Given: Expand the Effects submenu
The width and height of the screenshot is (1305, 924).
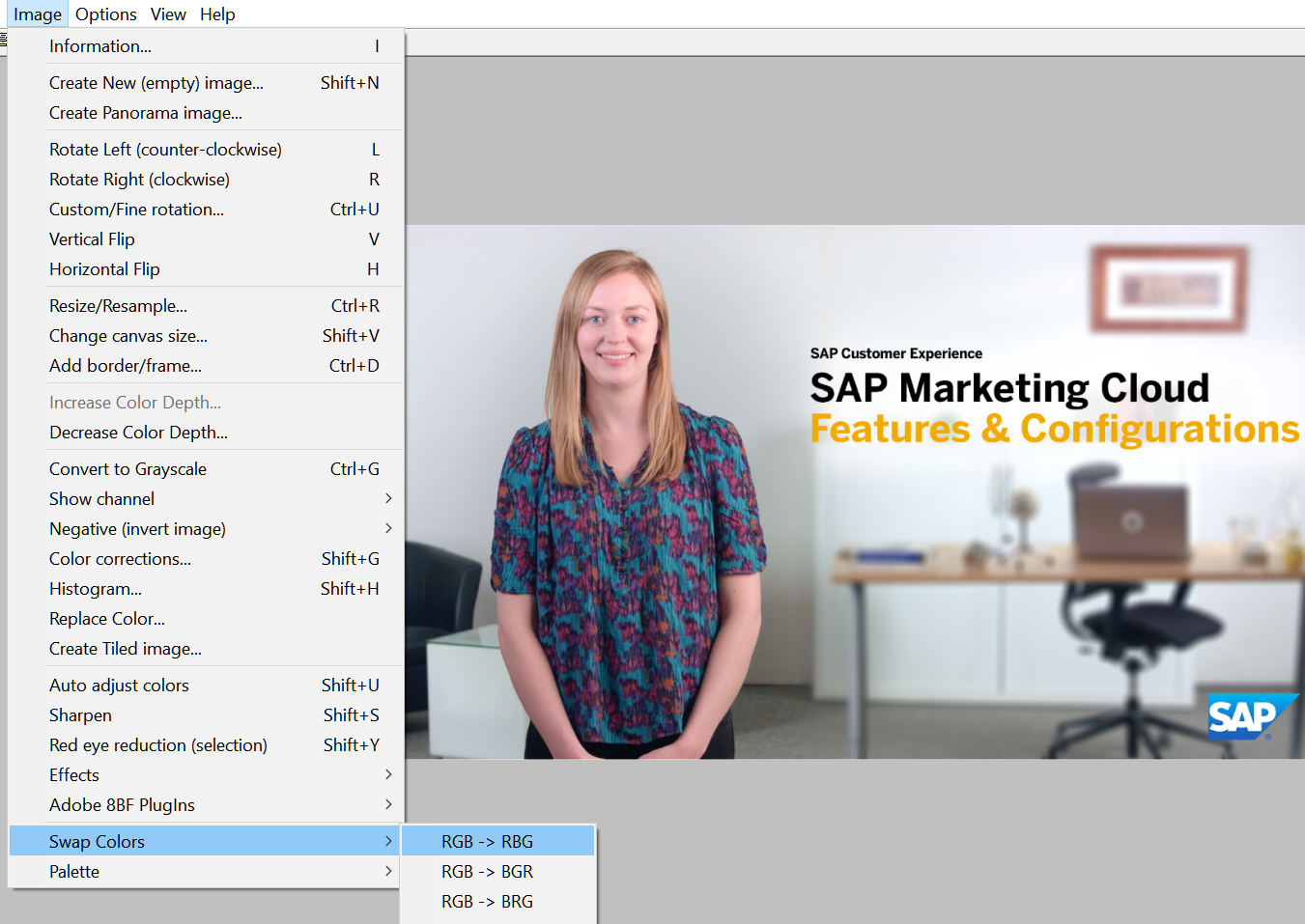Looking at the screenshot, I should (x=205, y=775).
